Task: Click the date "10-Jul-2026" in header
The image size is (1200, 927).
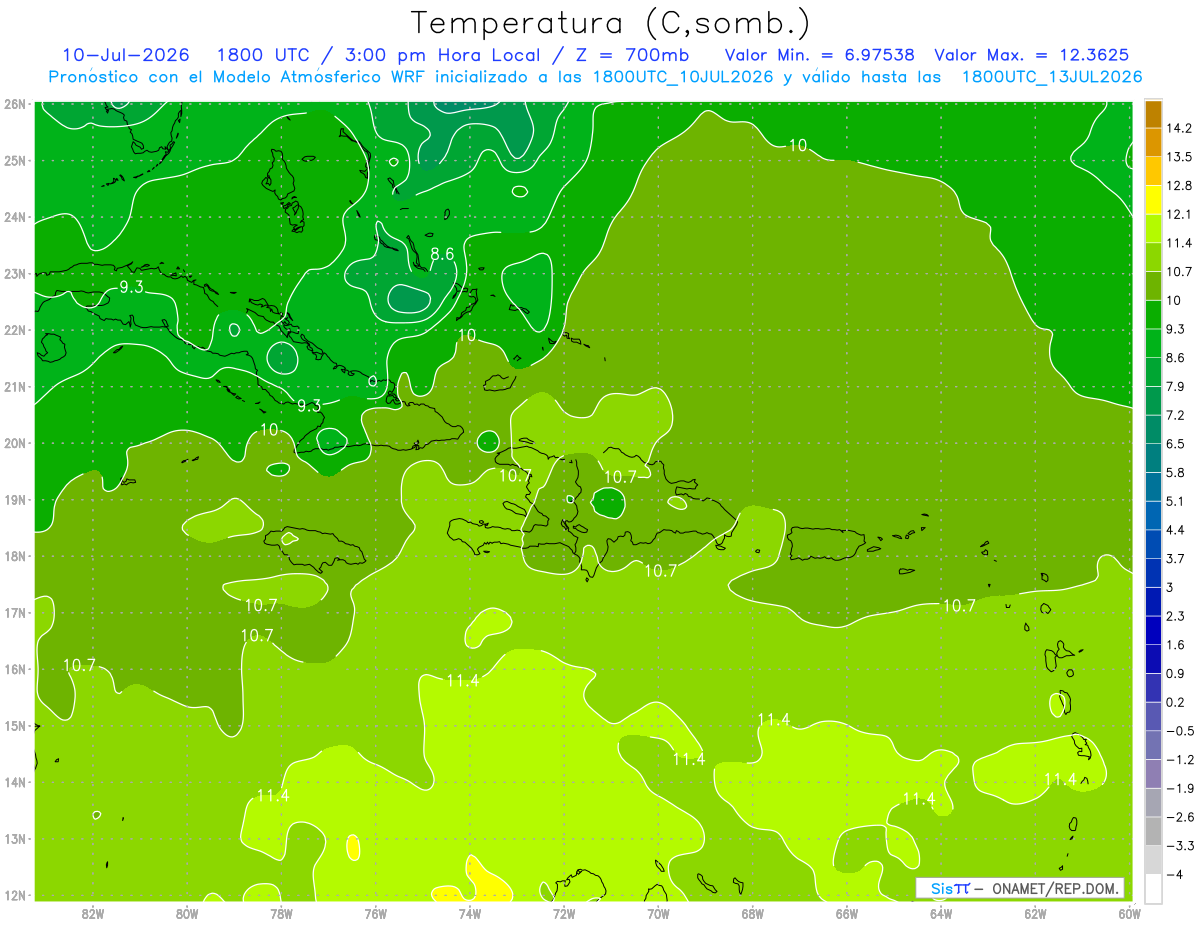Action: (128, 55)
